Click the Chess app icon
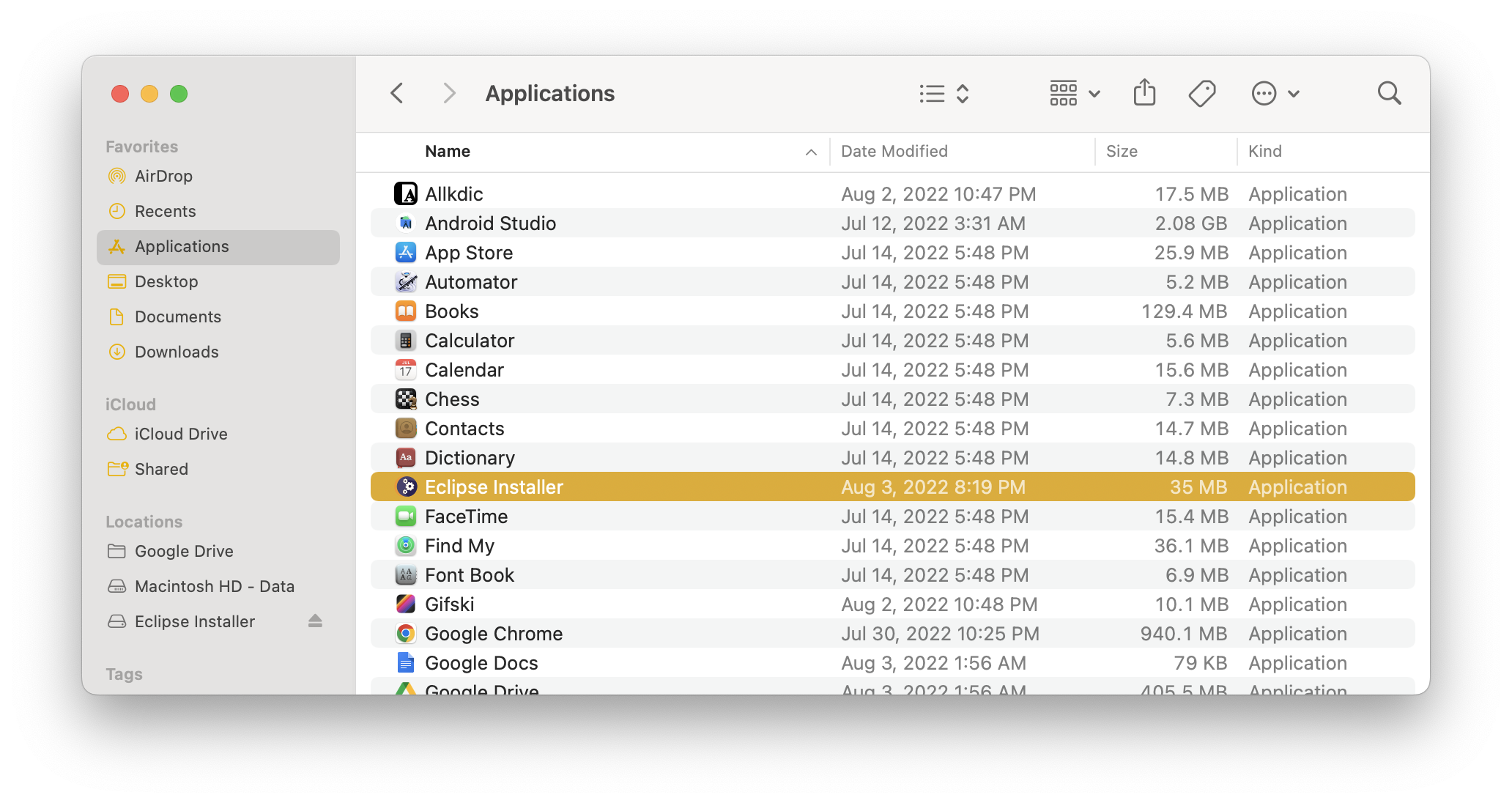 click(406, 399)
